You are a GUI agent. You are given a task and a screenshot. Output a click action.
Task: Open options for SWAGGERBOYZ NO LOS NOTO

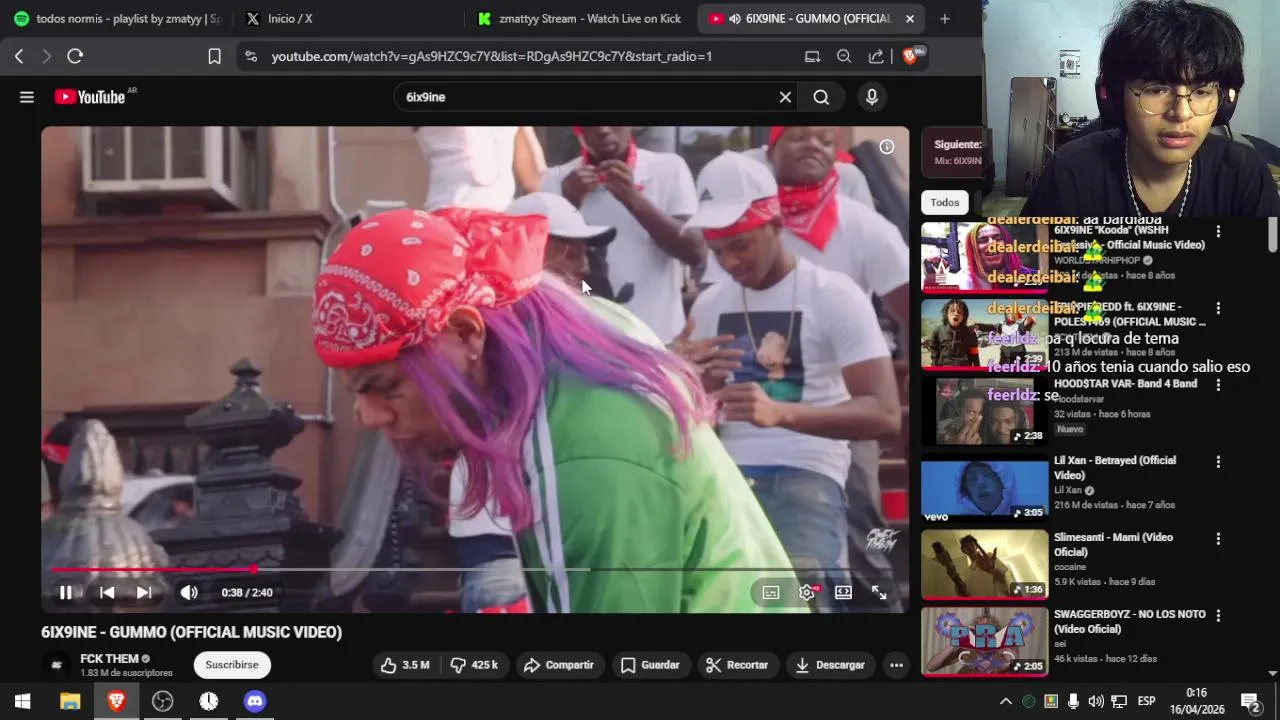tap(1218, 615)
